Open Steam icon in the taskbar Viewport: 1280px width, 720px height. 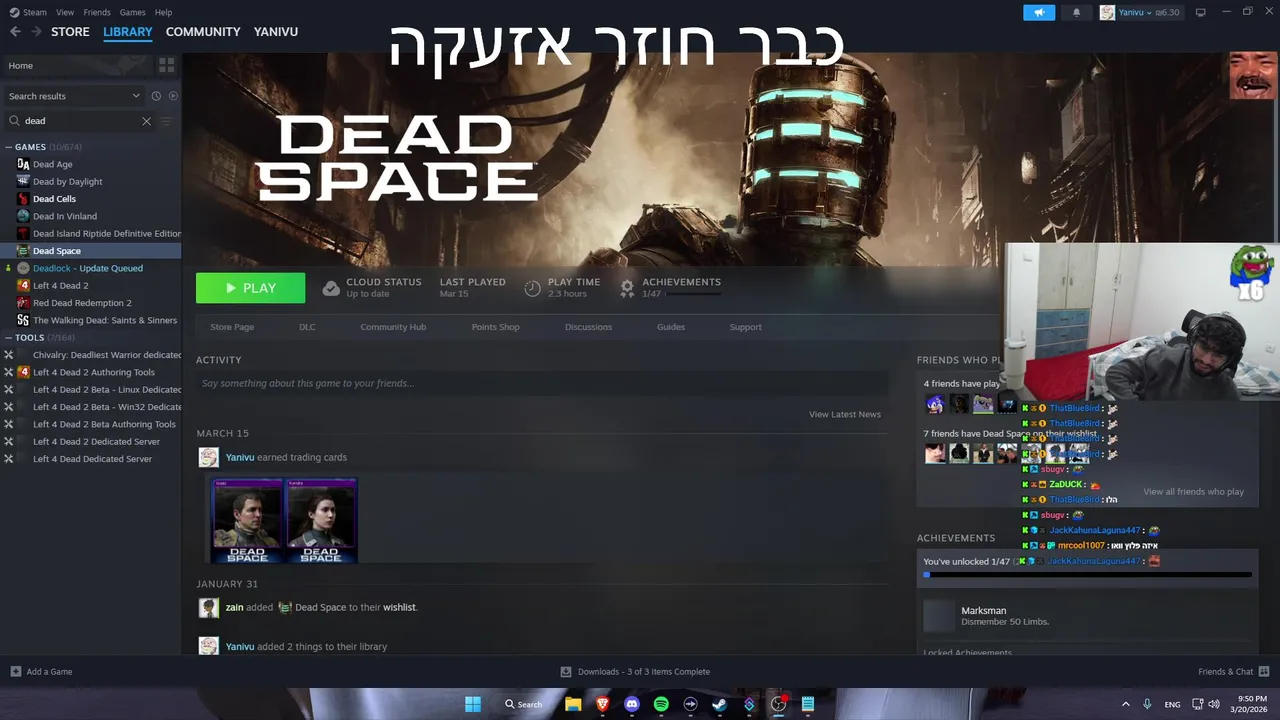click(x=719, y=704)
